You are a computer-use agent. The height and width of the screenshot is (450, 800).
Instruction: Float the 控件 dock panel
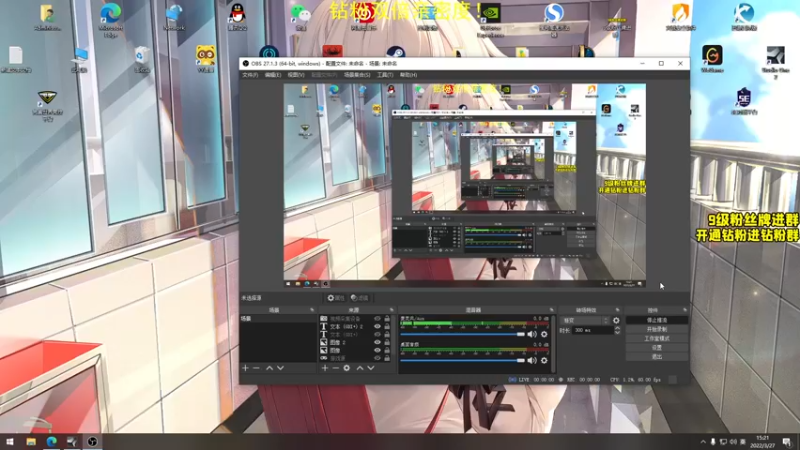coord(685,310)
